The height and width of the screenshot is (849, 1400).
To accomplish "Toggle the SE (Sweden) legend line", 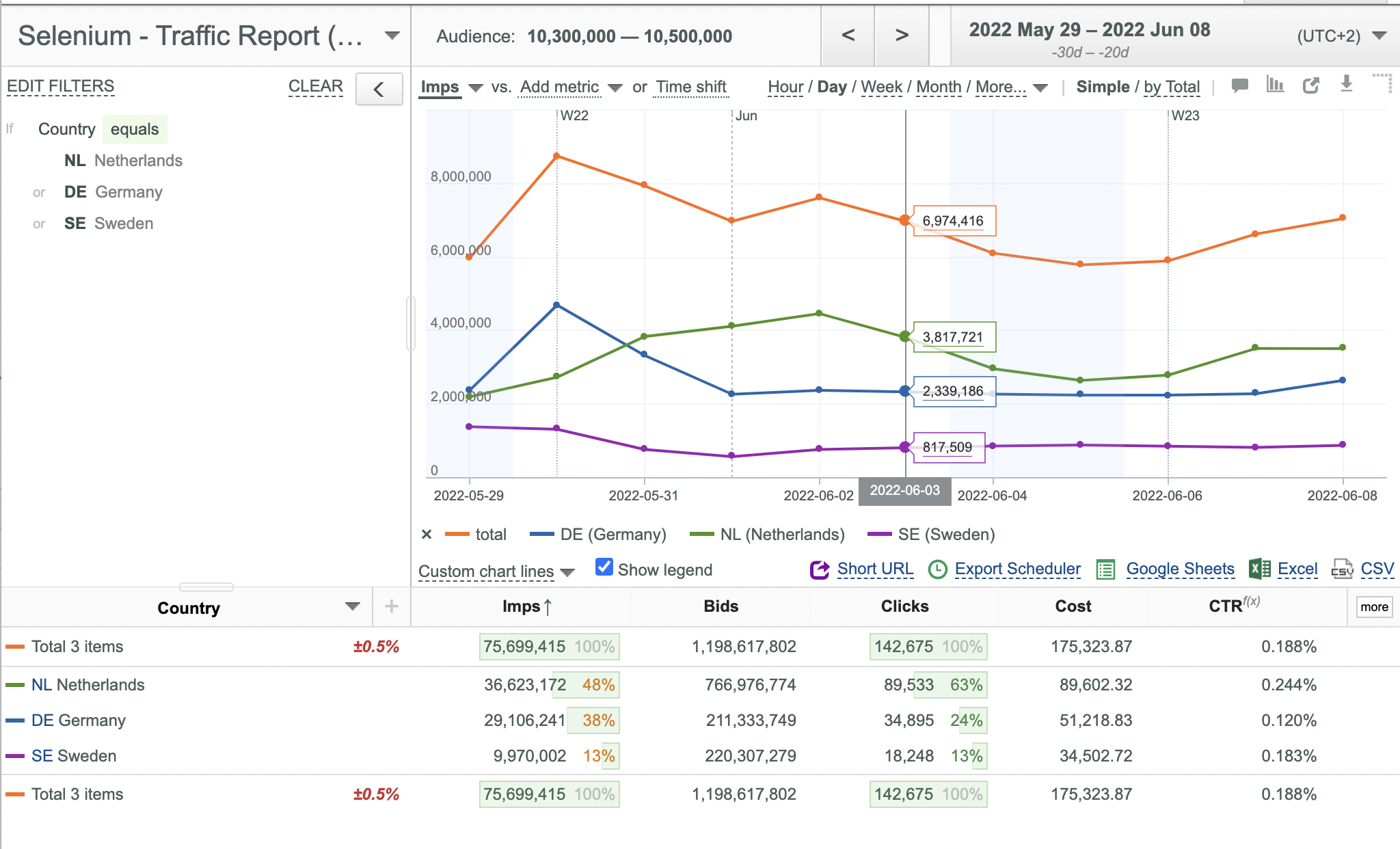I will click(931, 535).
